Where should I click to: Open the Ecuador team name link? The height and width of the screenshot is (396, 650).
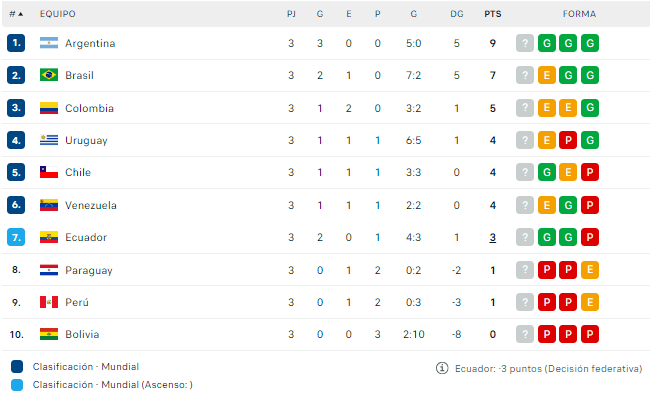point(86,237)
